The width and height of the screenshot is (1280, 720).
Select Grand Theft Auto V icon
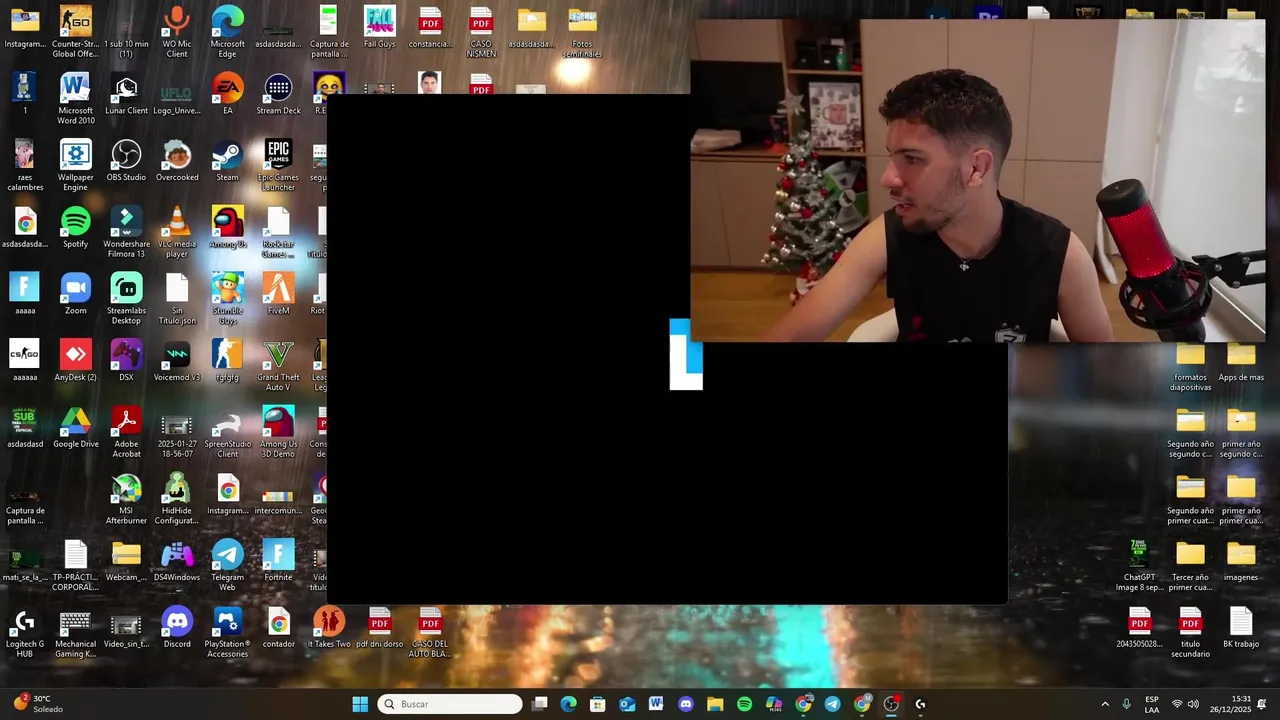278,365
